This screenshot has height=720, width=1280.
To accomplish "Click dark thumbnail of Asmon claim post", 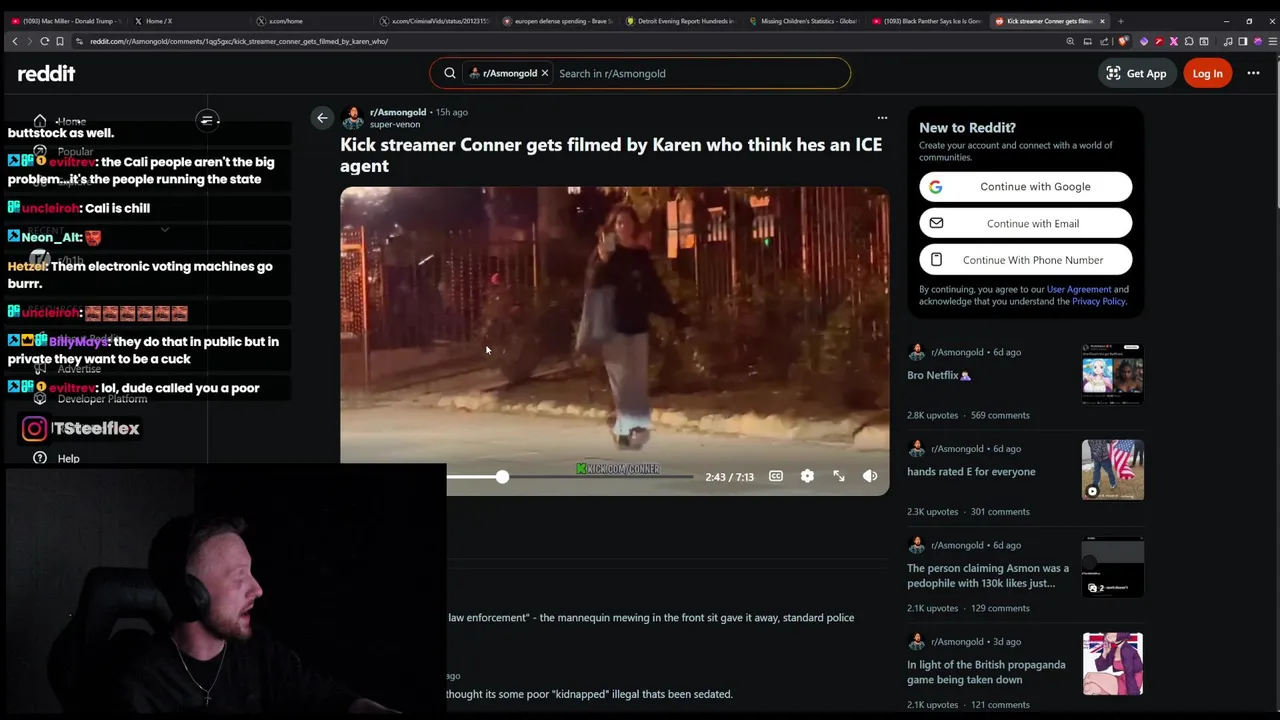I will [x=1112, y=566].
